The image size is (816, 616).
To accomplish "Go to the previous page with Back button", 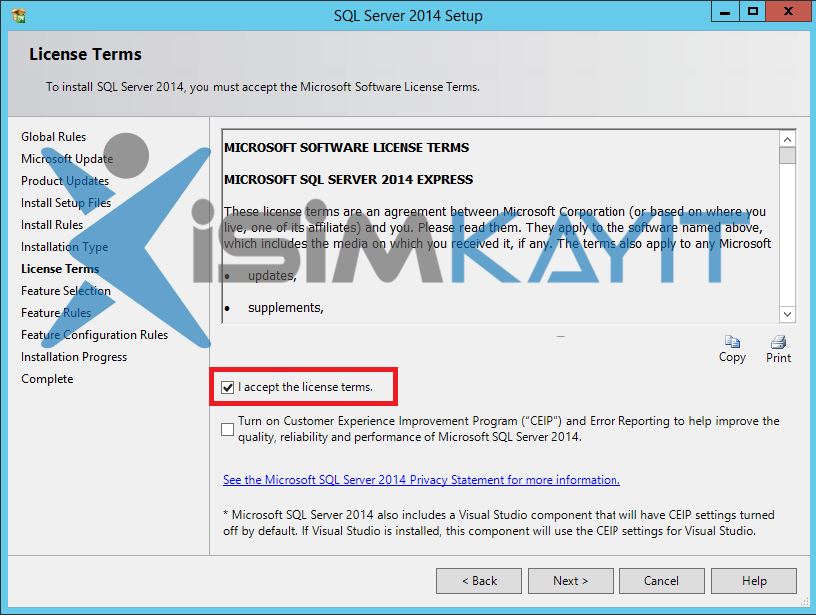I will [x=479, y=581].
